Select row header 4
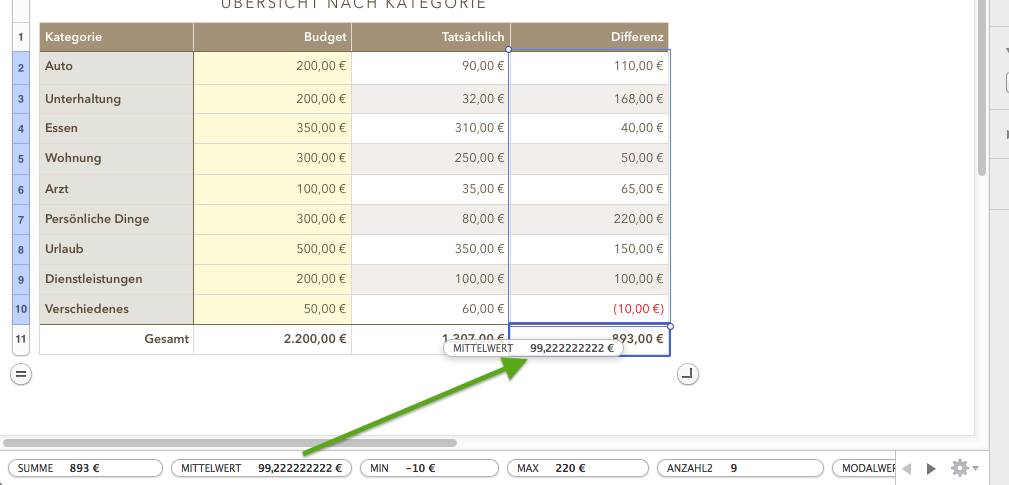Viewport: 1009px width, 485px height. pos(21,129)
